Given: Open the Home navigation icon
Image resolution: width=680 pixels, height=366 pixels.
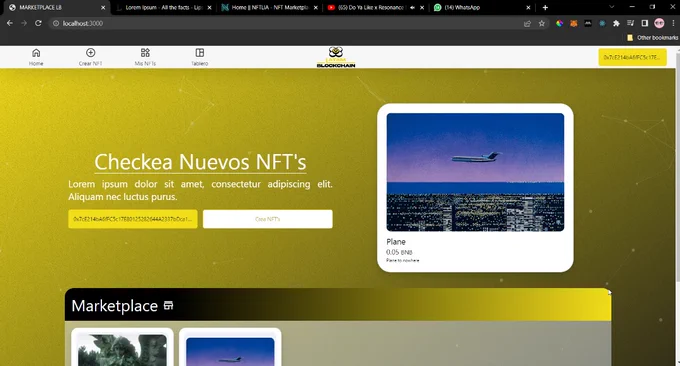Looking at the screenshot, I should click(x=36, y=53).
